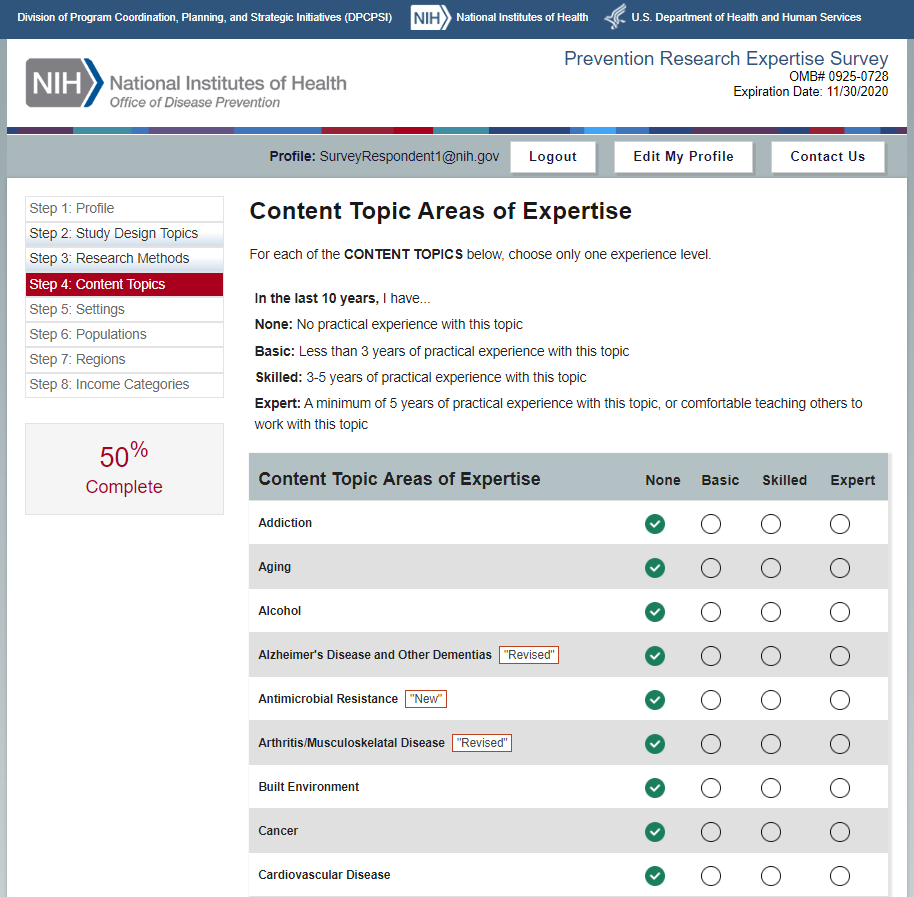Go to Step 1: Profile

coord(72,208)
